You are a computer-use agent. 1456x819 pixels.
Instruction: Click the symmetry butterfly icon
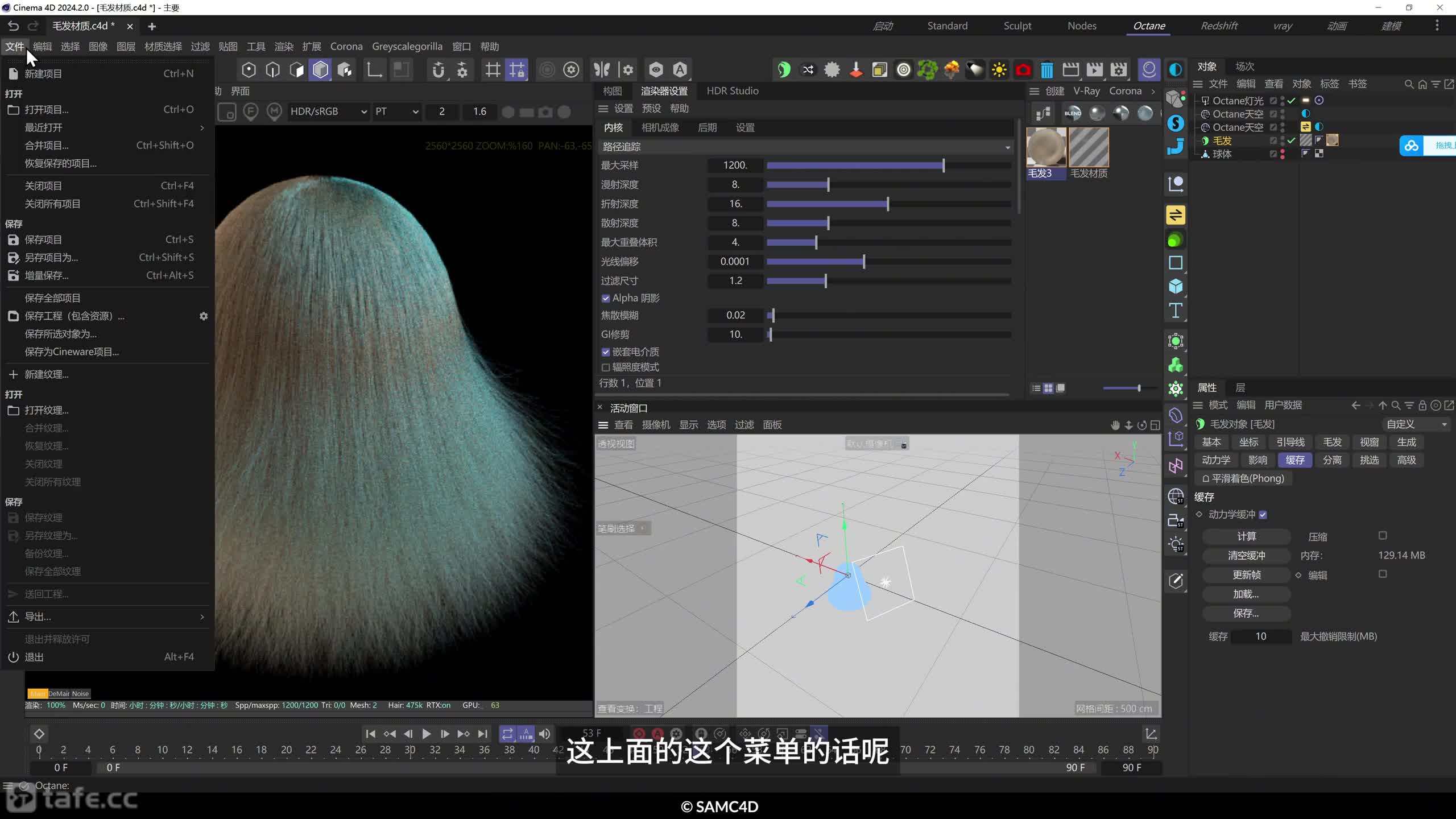[x=602, y=69]
